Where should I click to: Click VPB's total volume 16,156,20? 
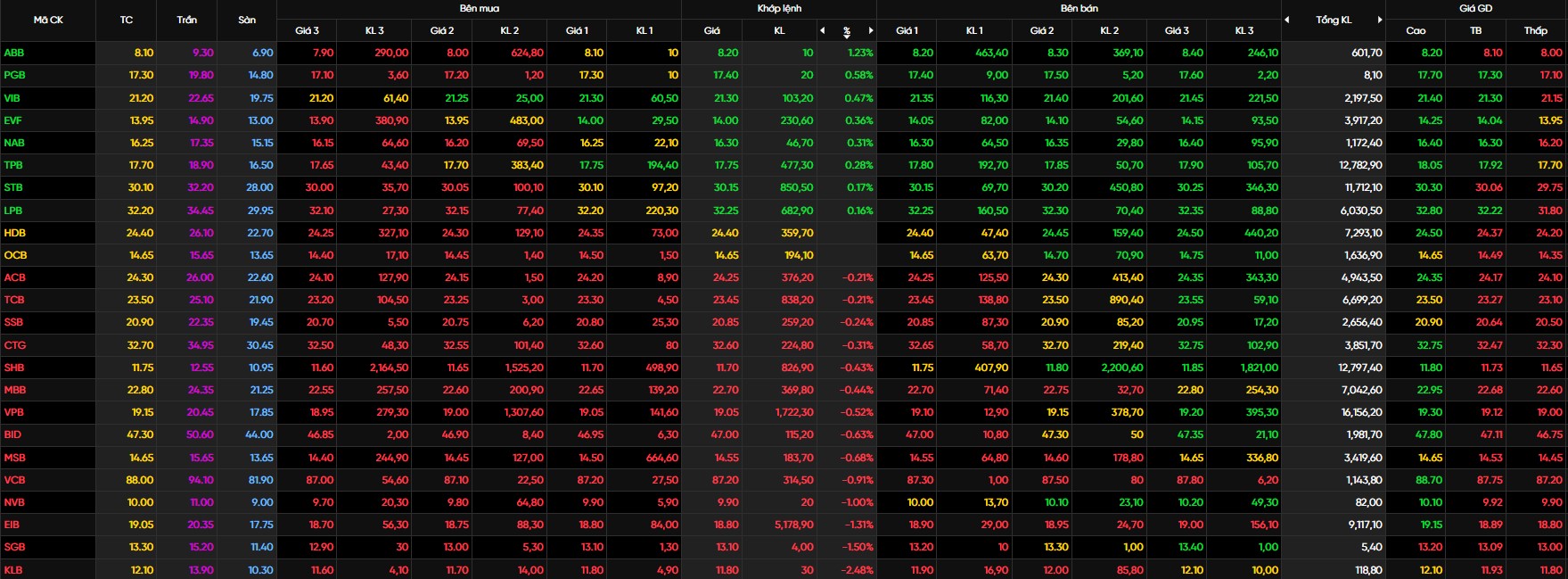click(x=1361, y=412)
